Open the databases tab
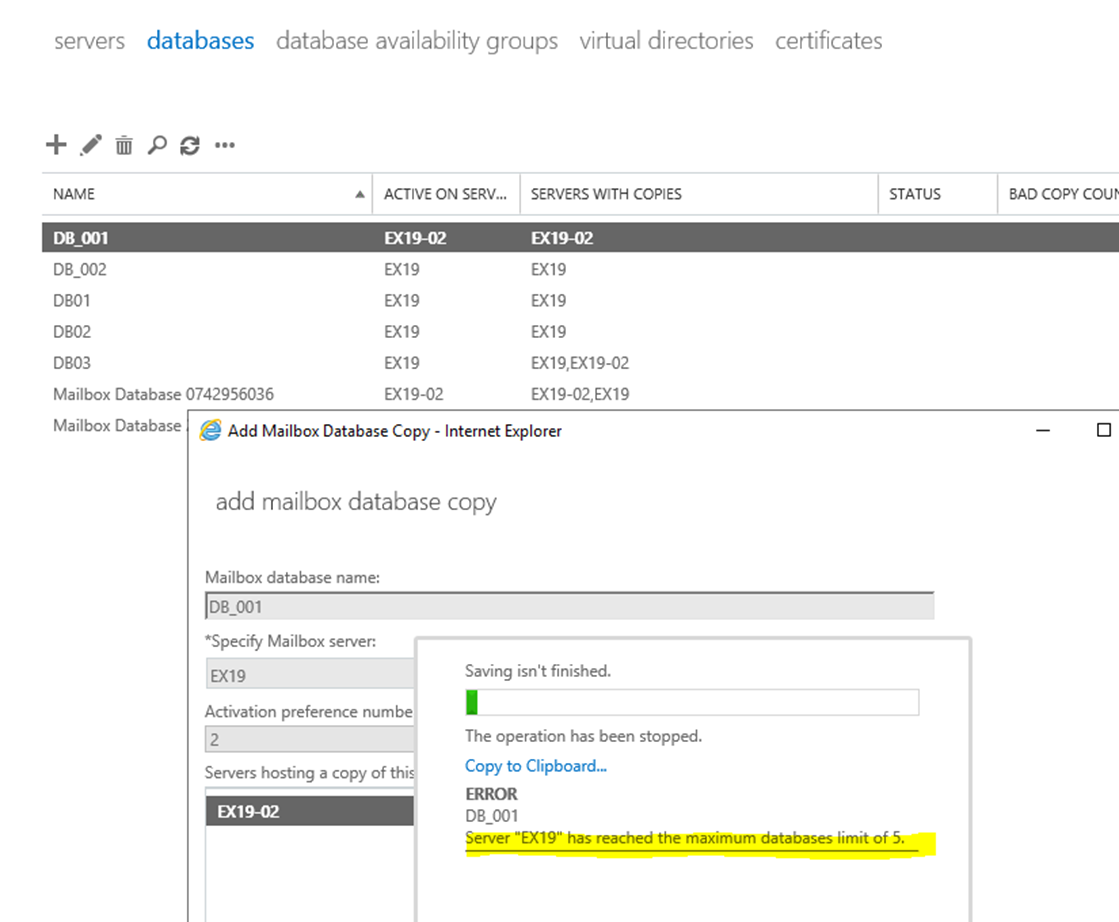Screen dimensions: 1119x922 [201, 41]
